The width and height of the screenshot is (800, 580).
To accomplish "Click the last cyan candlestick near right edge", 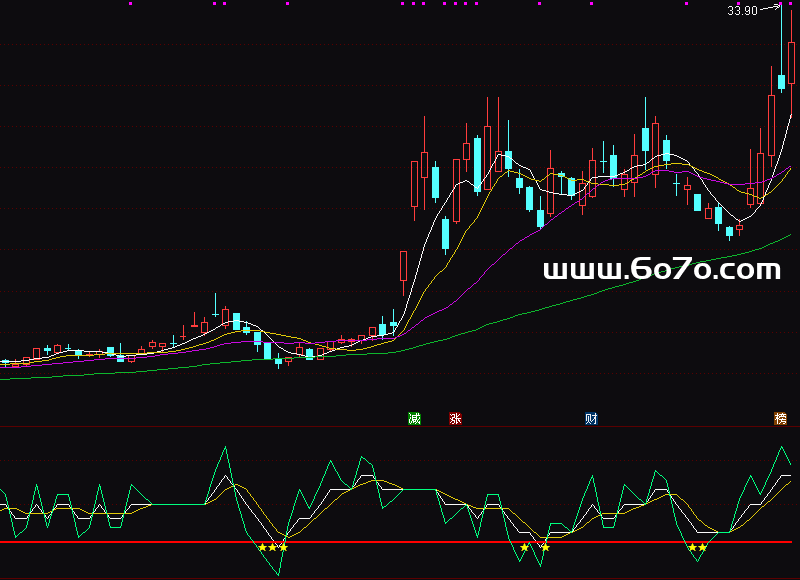I will [780, 82].
